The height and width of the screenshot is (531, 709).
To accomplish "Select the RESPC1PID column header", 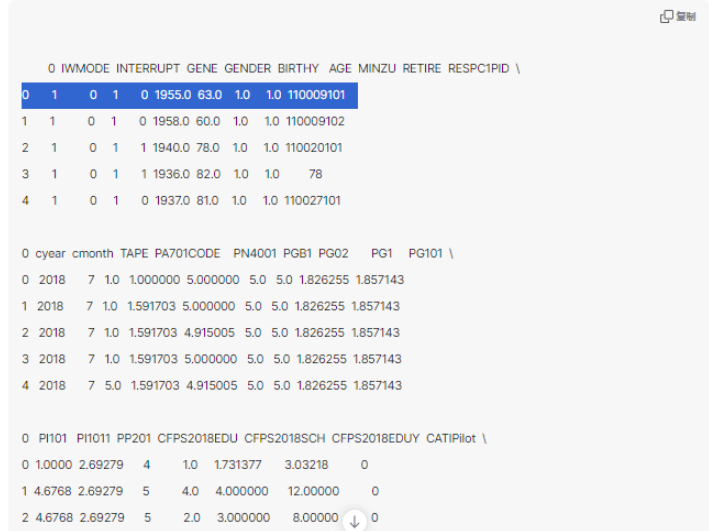I will tap(478, 68).
